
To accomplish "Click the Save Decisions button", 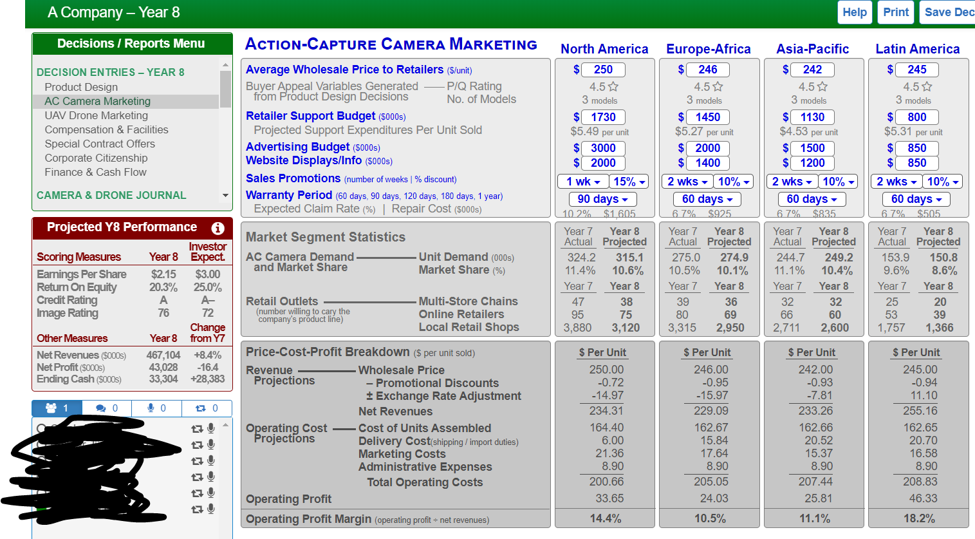I will pos(947,12).
